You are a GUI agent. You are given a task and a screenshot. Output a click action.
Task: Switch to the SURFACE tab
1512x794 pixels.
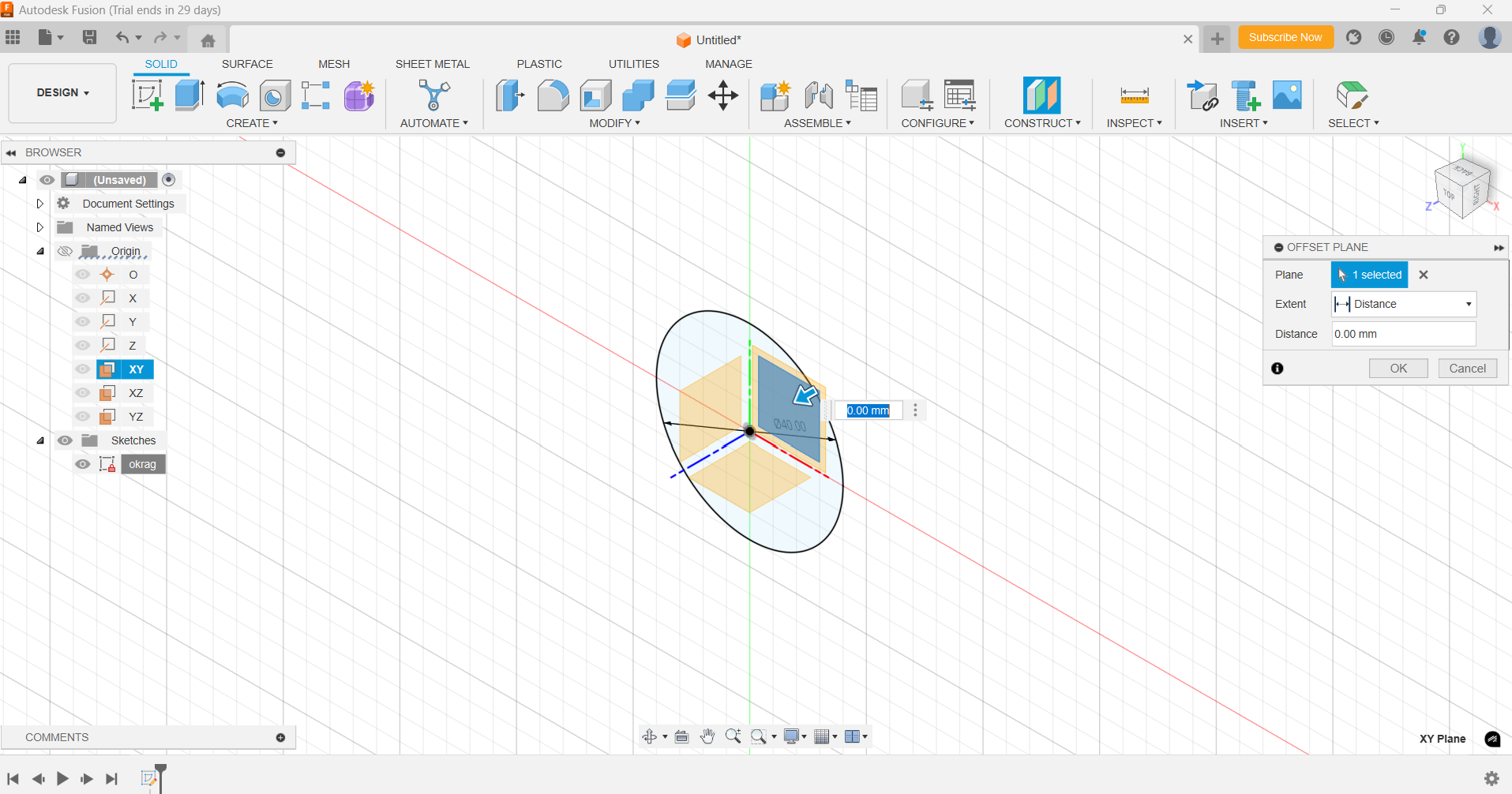pos(247,64)
